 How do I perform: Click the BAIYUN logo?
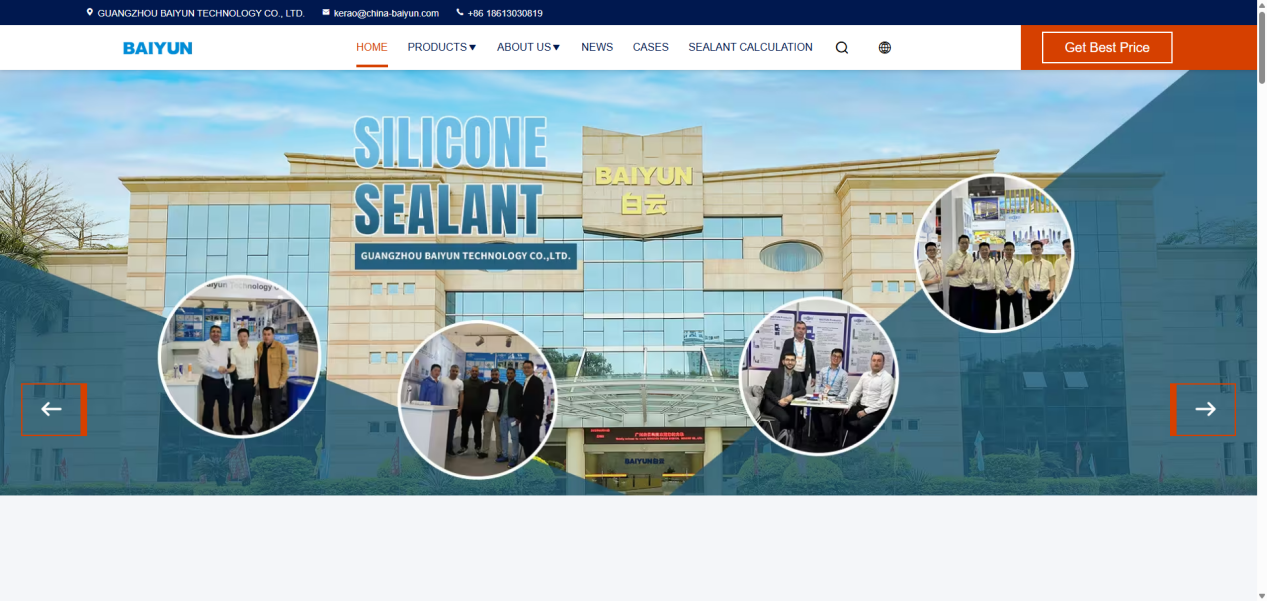coord(158,48)
